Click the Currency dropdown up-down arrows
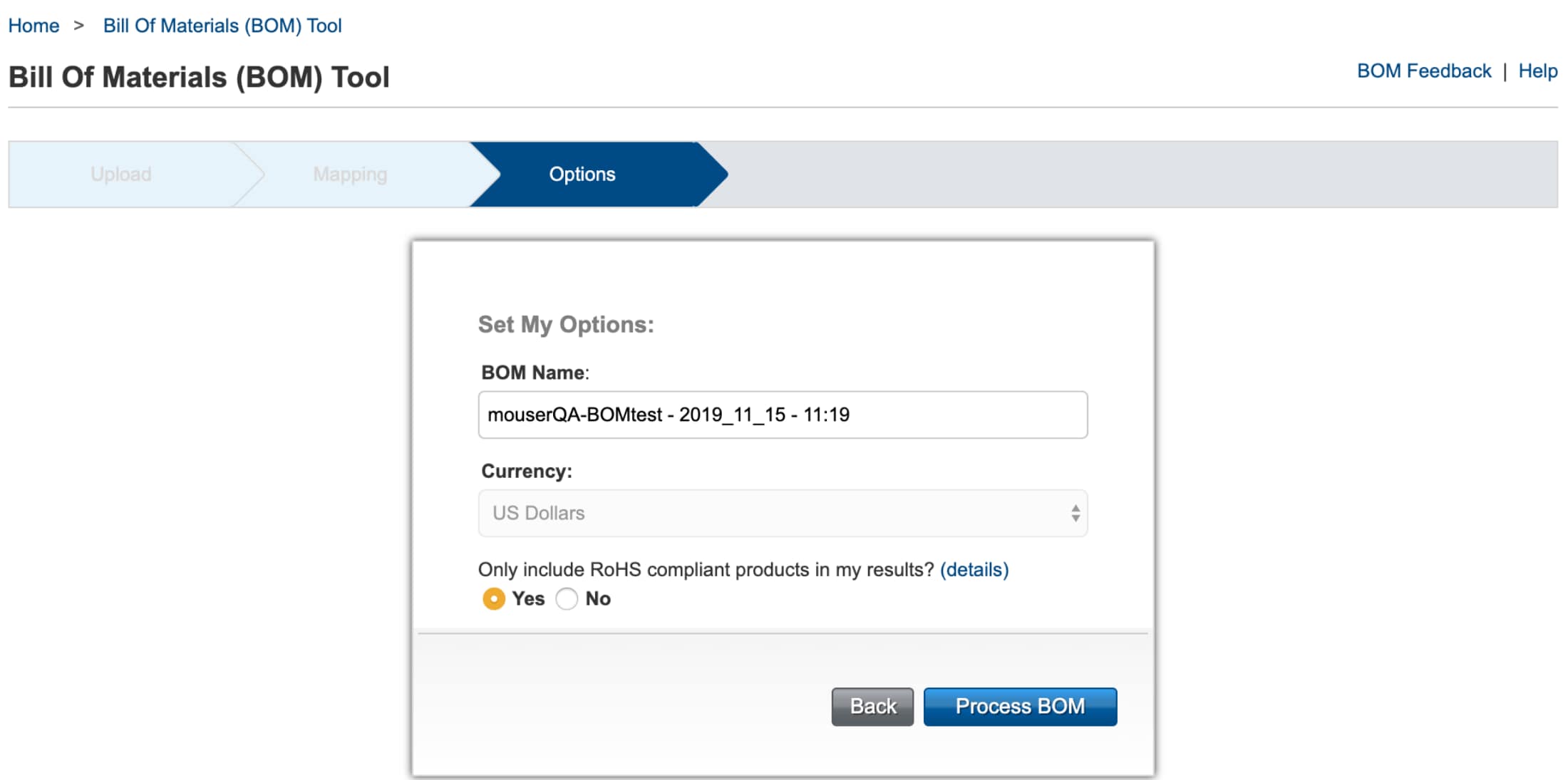Screen dimensions: 1568x780 pyautogui.click(x=1075, y=513)
